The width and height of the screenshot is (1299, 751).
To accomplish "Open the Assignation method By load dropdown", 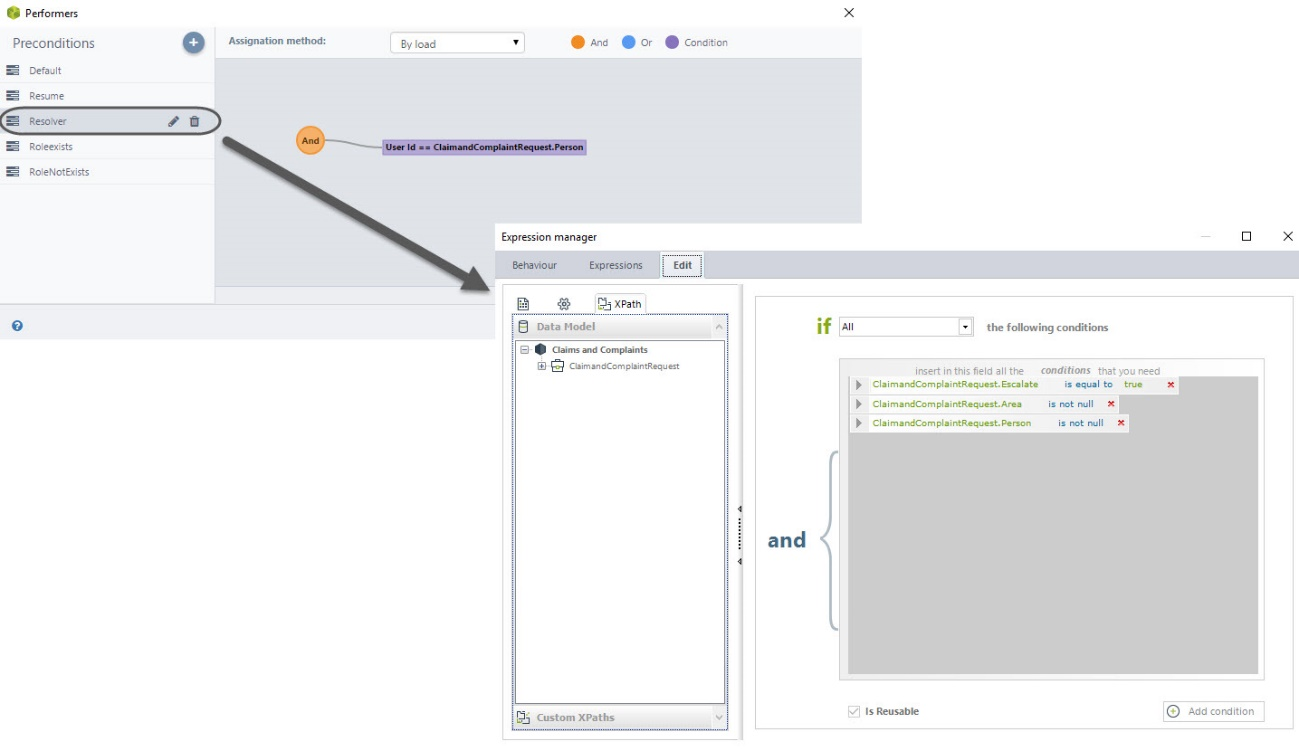I will point(457,43).
